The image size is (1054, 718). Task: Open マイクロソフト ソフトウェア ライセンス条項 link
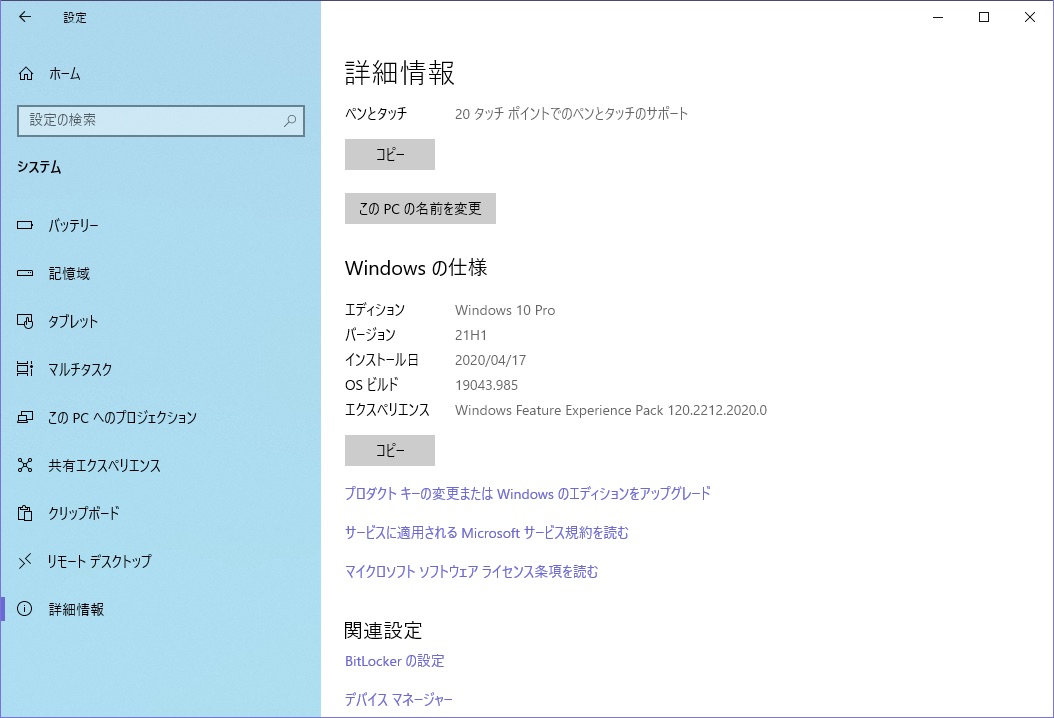pos(471,571)
